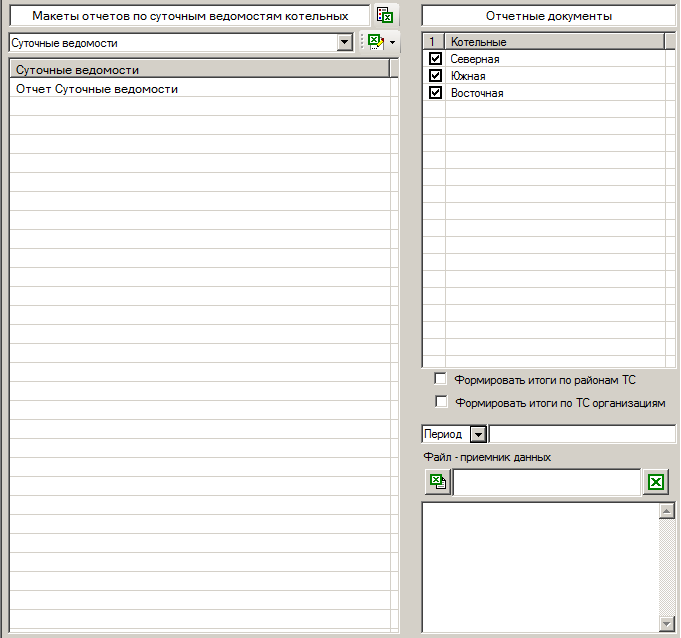The image size is (681, 638).
Task: Enable Формировать итоги по районам ТС
Action: click(x=440, y=379)
